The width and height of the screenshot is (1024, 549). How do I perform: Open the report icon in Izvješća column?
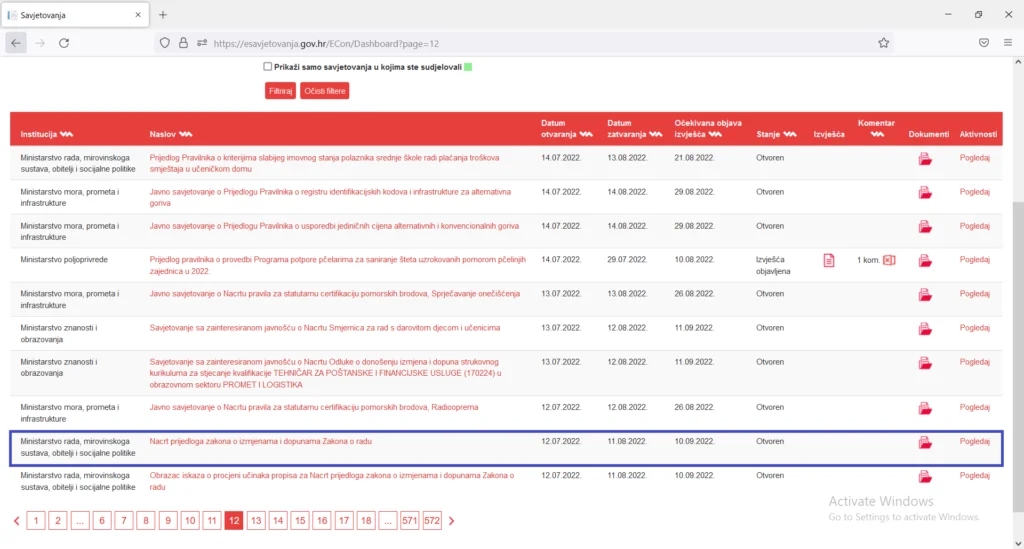[829, 260]
